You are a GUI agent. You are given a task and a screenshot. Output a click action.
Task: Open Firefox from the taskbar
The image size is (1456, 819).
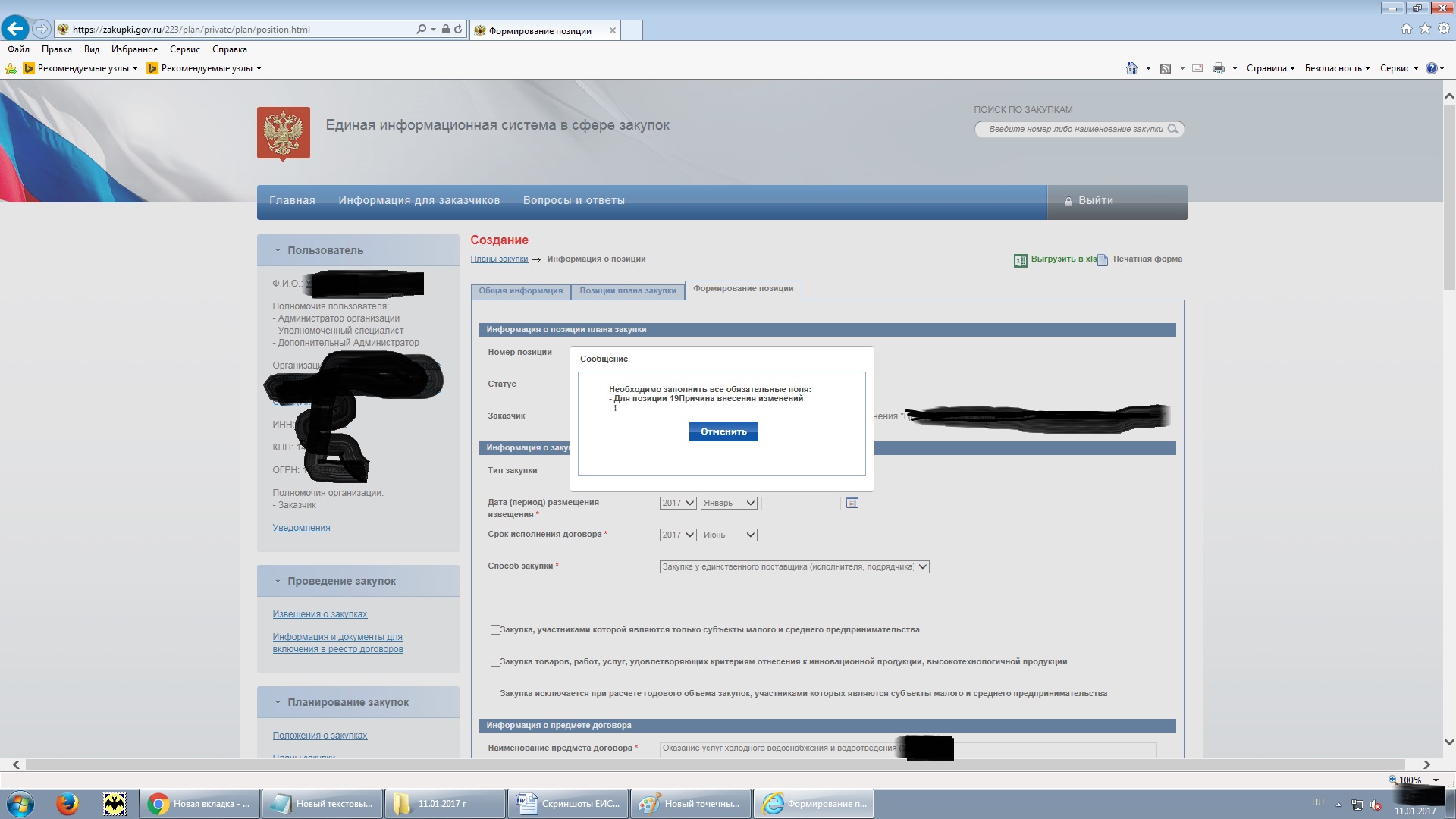[x=67, y=804]
